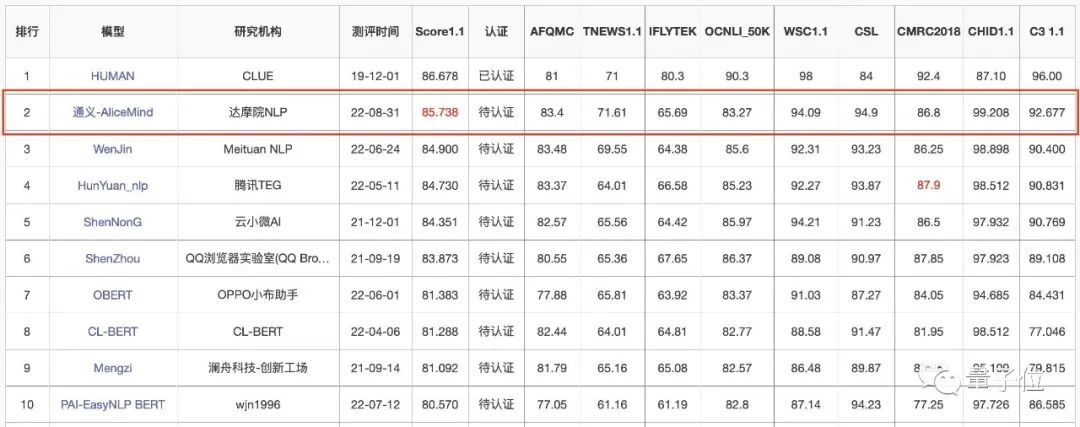Click the red 87.9 CMRC2018 value
The width and height of the screenshot is (1080, 427).
tap(929, 185)
